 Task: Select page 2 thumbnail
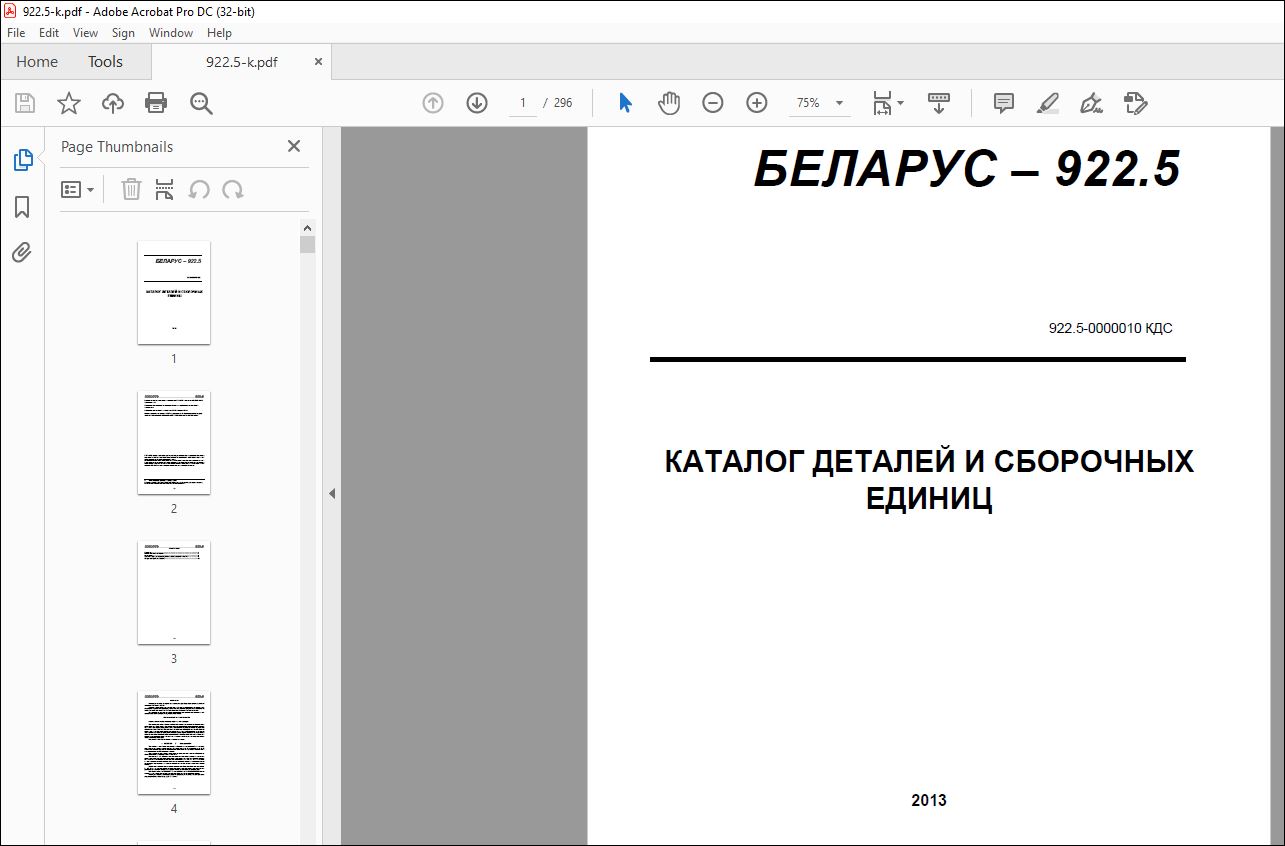174,443
